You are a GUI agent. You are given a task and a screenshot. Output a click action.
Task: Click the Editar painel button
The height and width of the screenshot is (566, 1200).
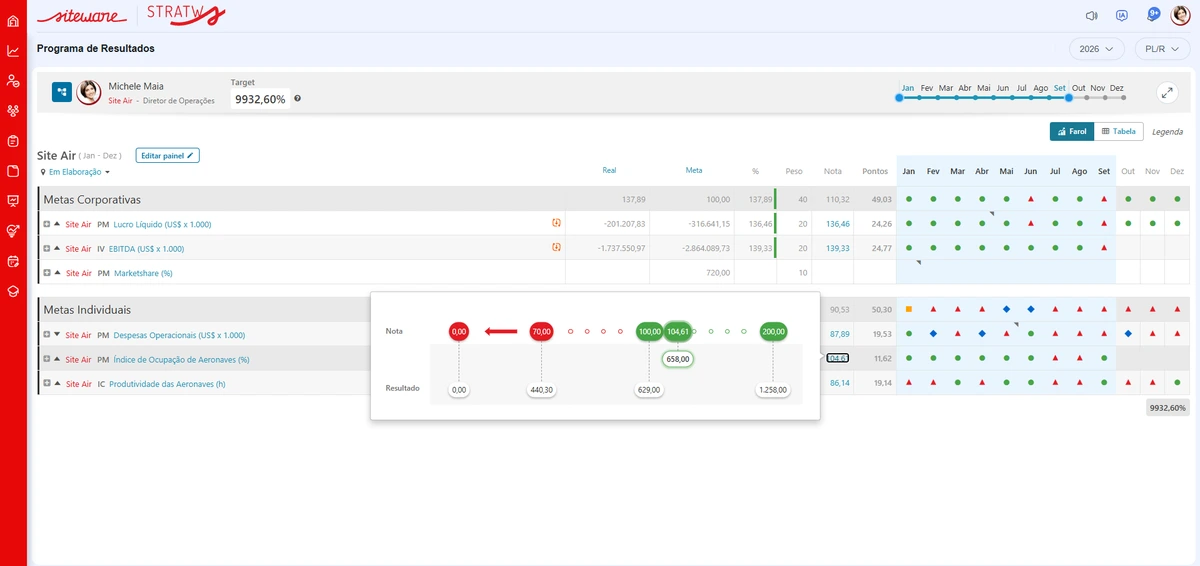click(168, 155)
